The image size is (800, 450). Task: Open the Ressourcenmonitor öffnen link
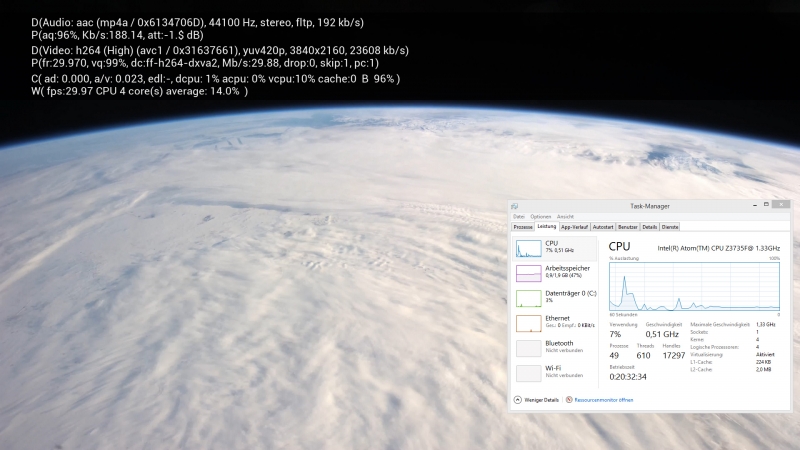click(x=604, y=400)
